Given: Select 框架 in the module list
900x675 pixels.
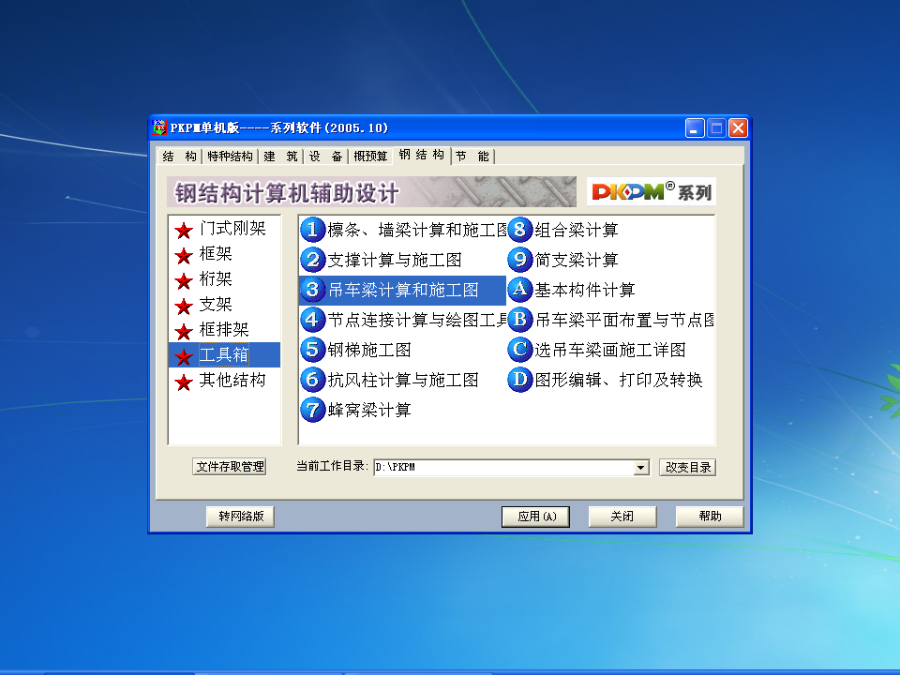Looking at the screenshot, I should 215,254.
